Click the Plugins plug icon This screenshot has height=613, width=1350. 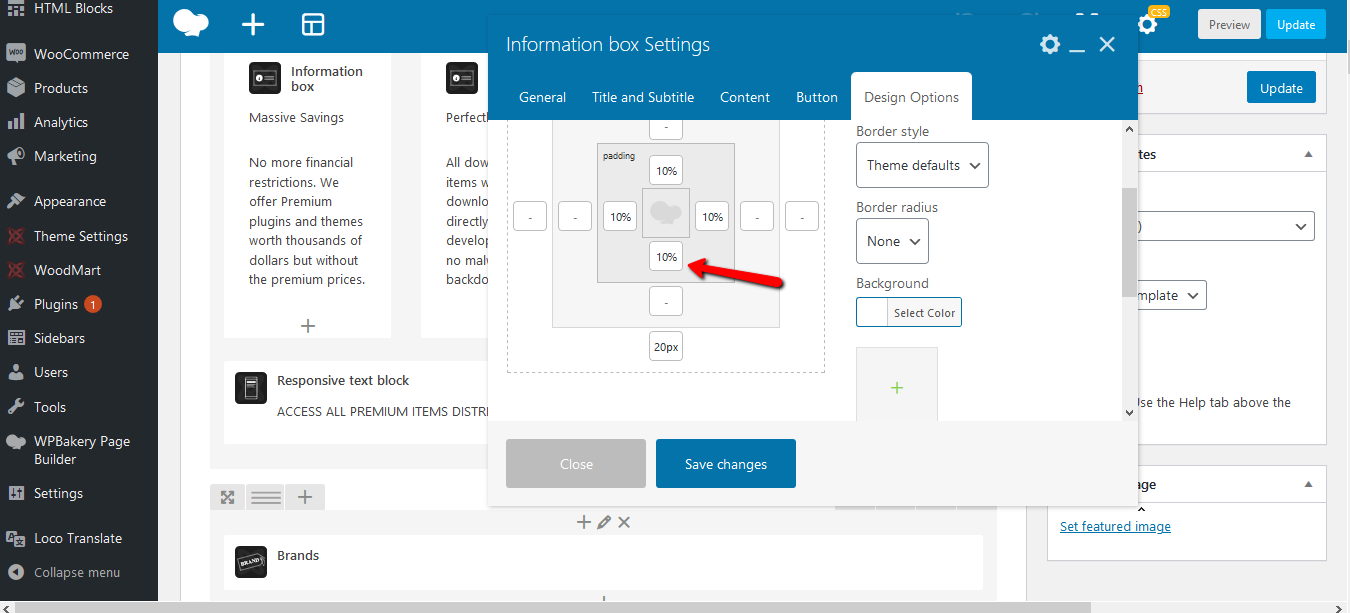16,304
